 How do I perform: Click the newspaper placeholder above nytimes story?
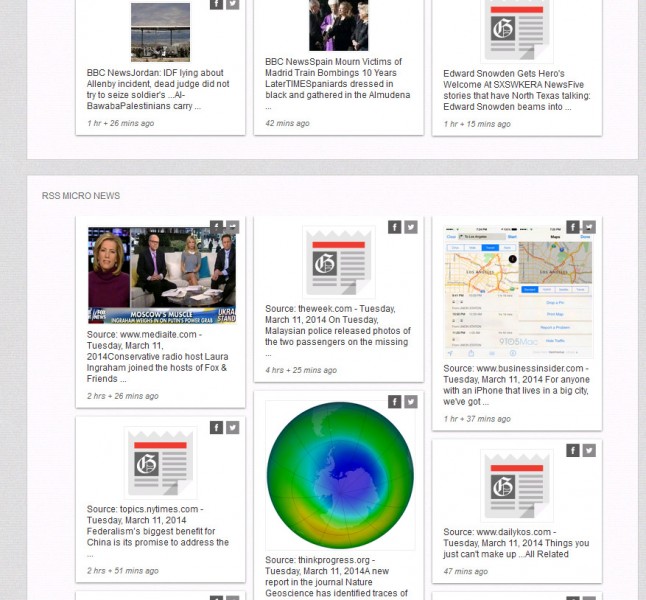160,462
